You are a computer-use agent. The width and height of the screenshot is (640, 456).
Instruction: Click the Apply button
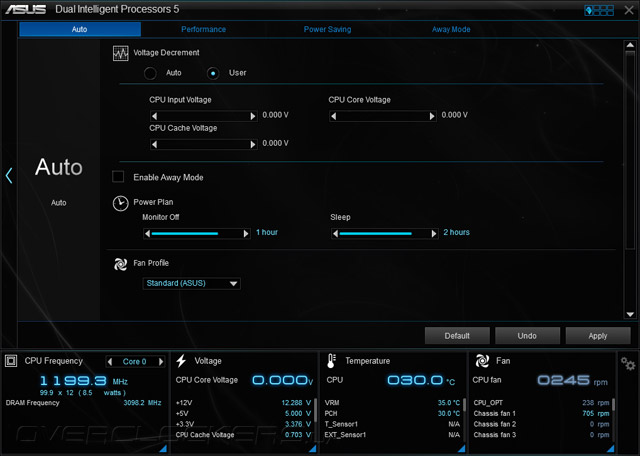(598, 336)
